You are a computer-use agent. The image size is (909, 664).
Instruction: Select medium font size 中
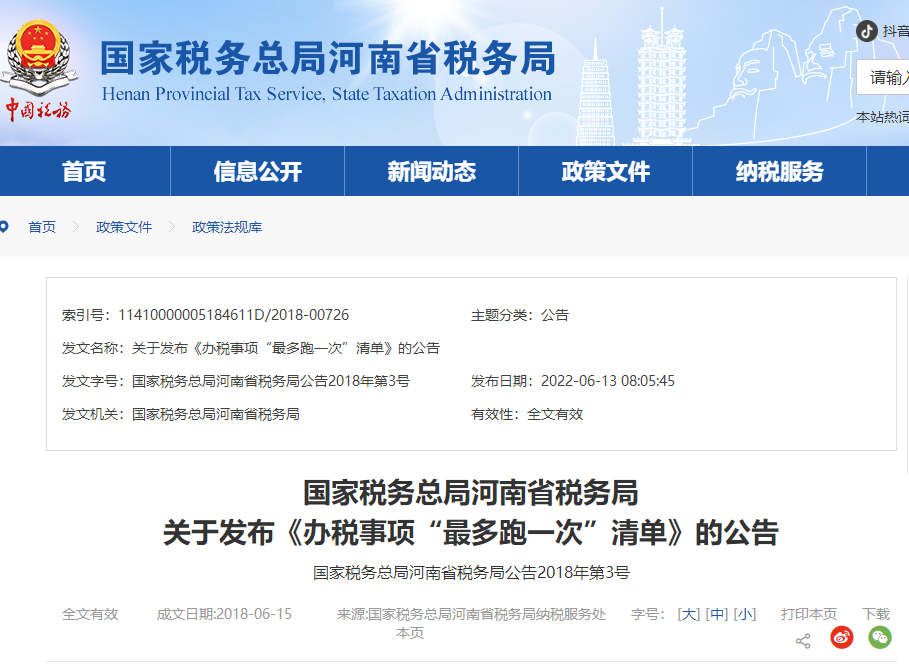point(717,614)
